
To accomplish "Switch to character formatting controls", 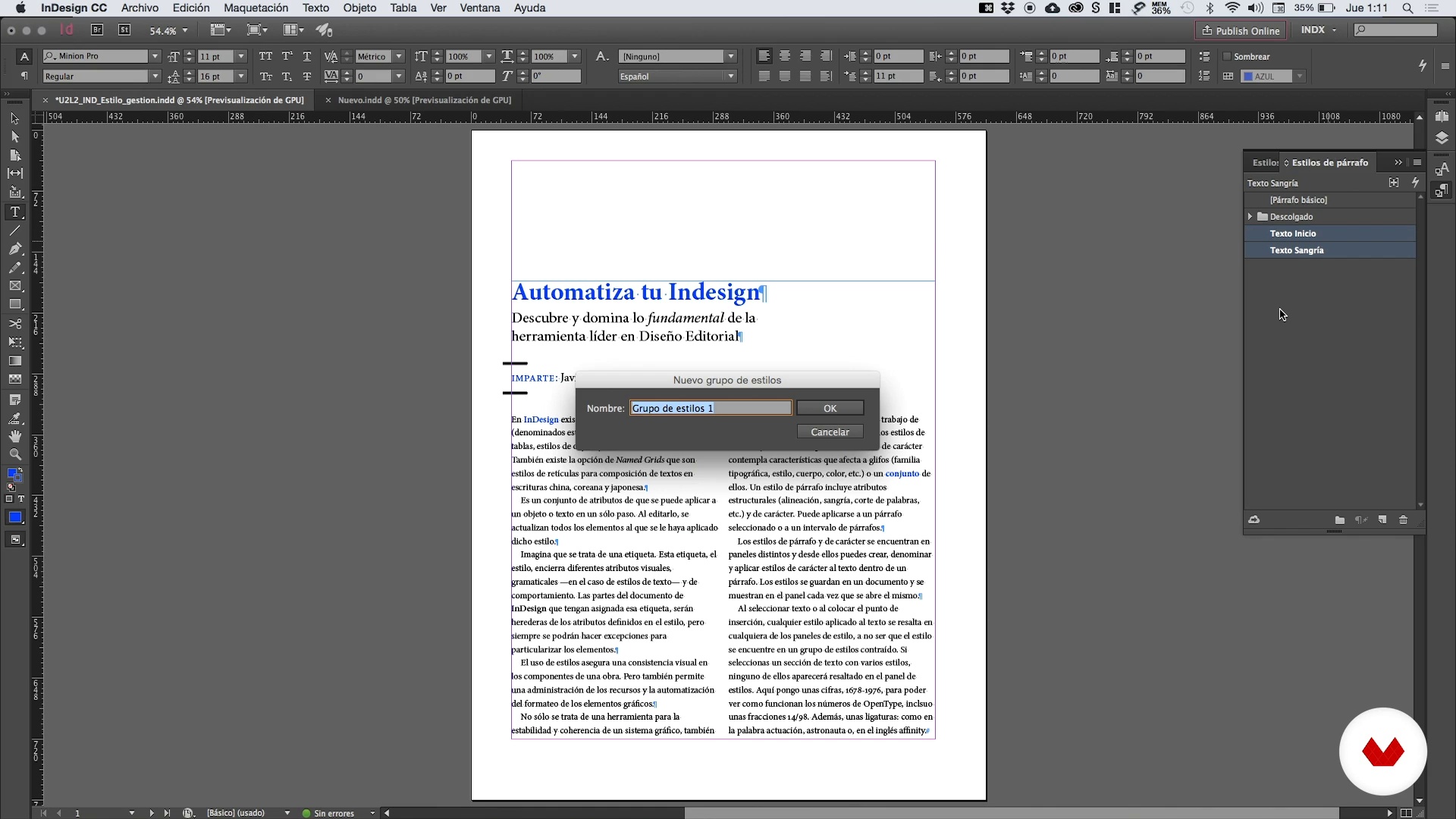I will tap(24, 56).
